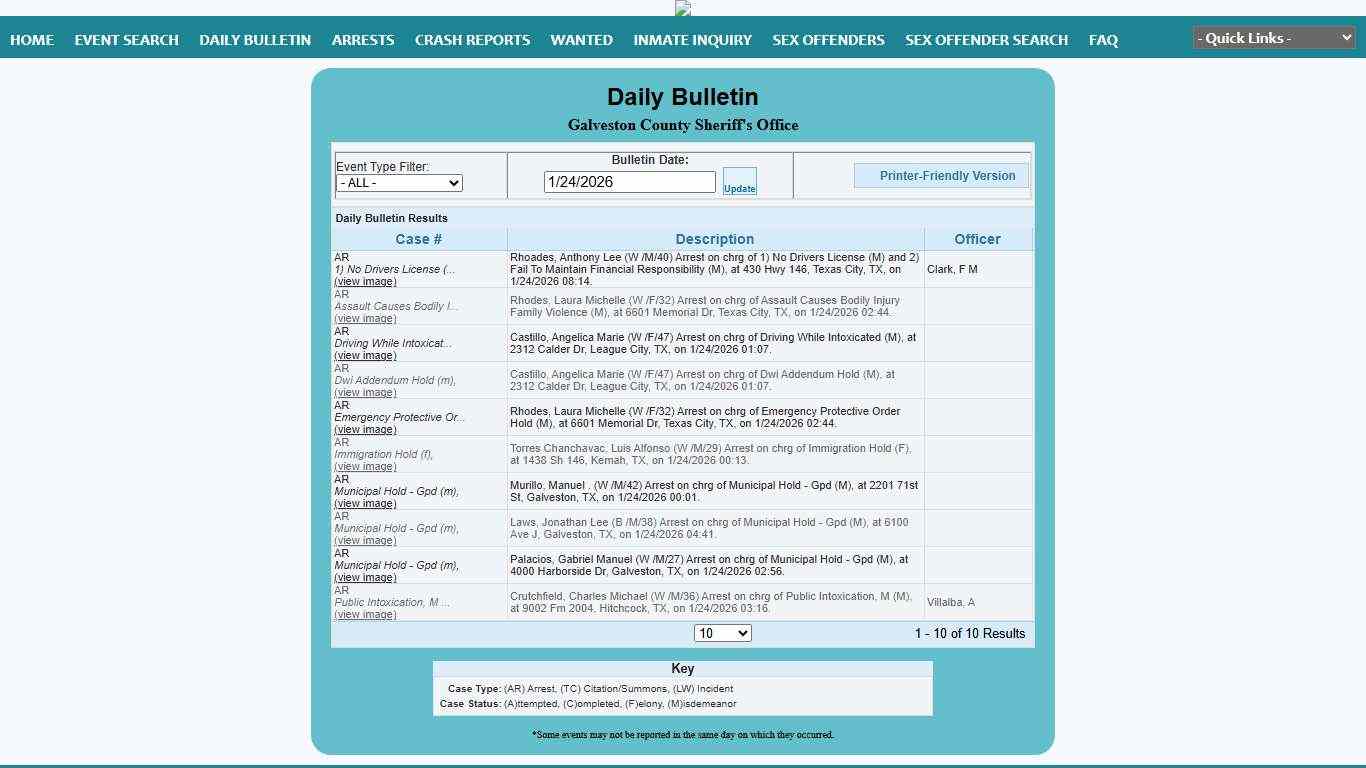This screenshot has width=1366, height=768.
Task: Open the Crash Reports page
Action: (x=472, y=40)
